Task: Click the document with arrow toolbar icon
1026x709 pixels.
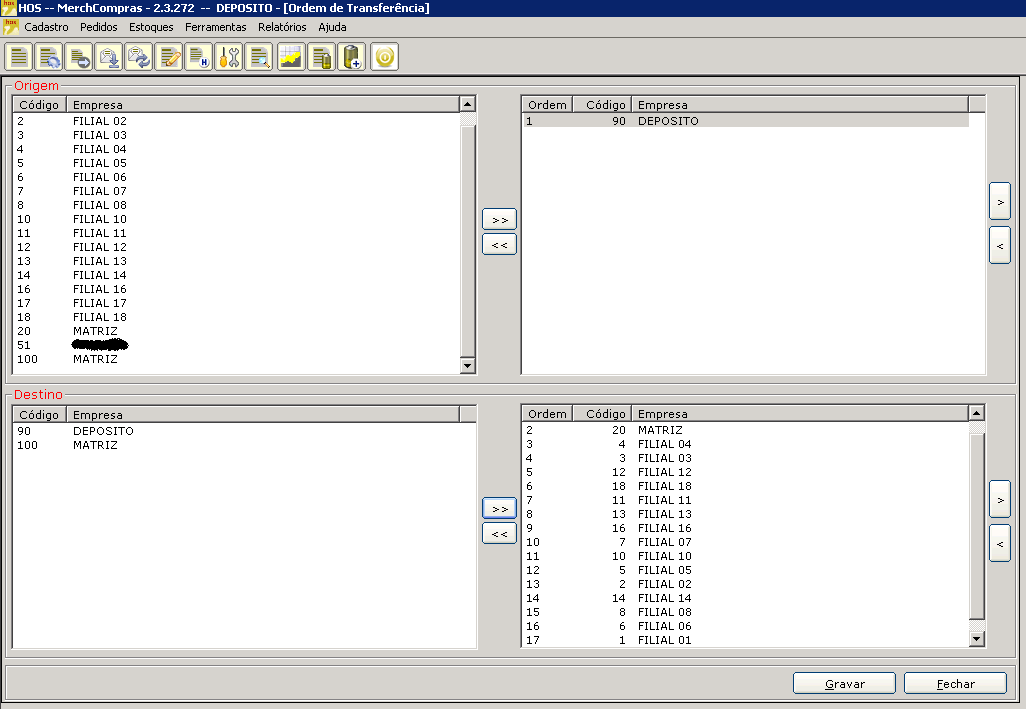Action: point(79,57)
